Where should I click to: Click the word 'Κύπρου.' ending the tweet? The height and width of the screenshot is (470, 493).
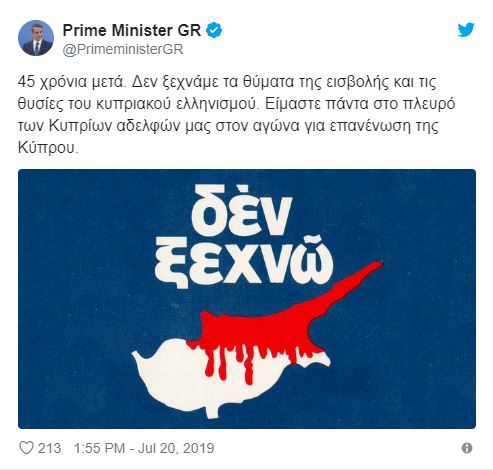pyautogui.click(x=48, y=148)
